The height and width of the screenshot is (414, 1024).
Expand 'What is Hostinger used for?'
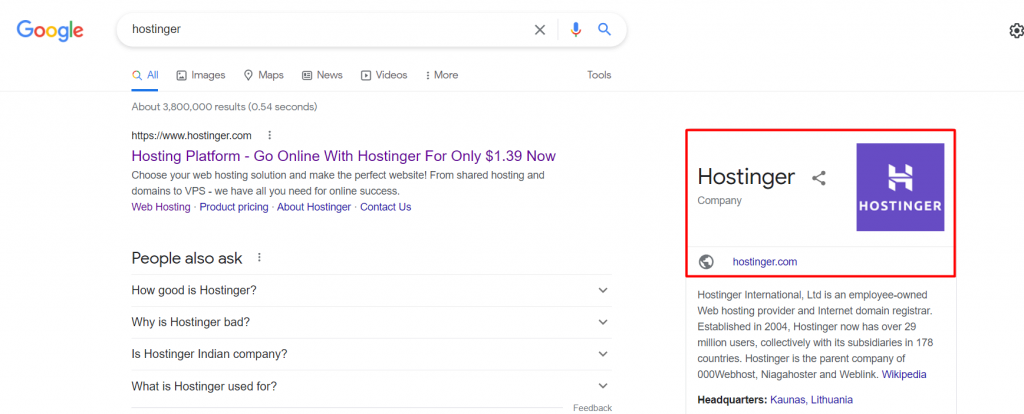tap(602, 386)
